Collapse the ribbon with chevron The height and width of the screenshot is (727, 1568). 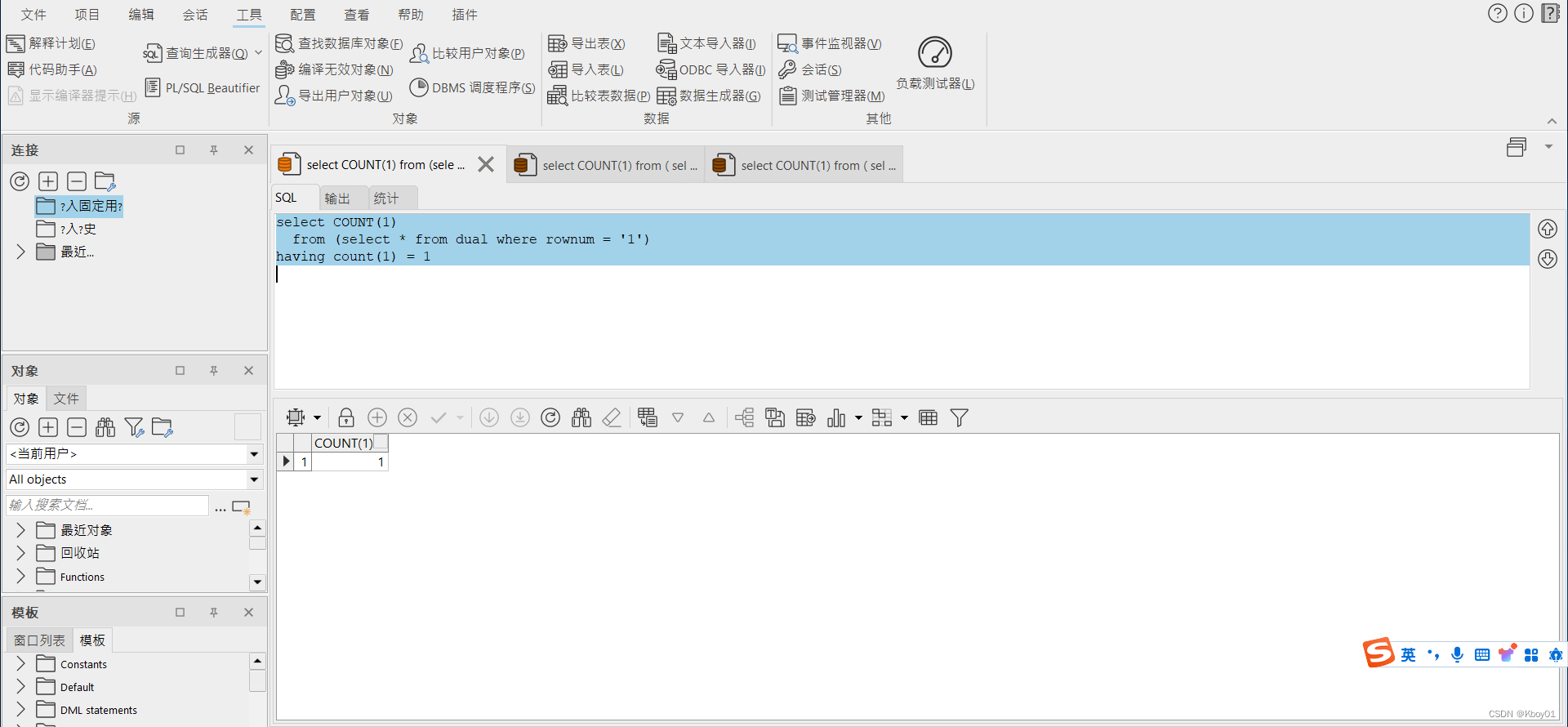point(1552,121)
